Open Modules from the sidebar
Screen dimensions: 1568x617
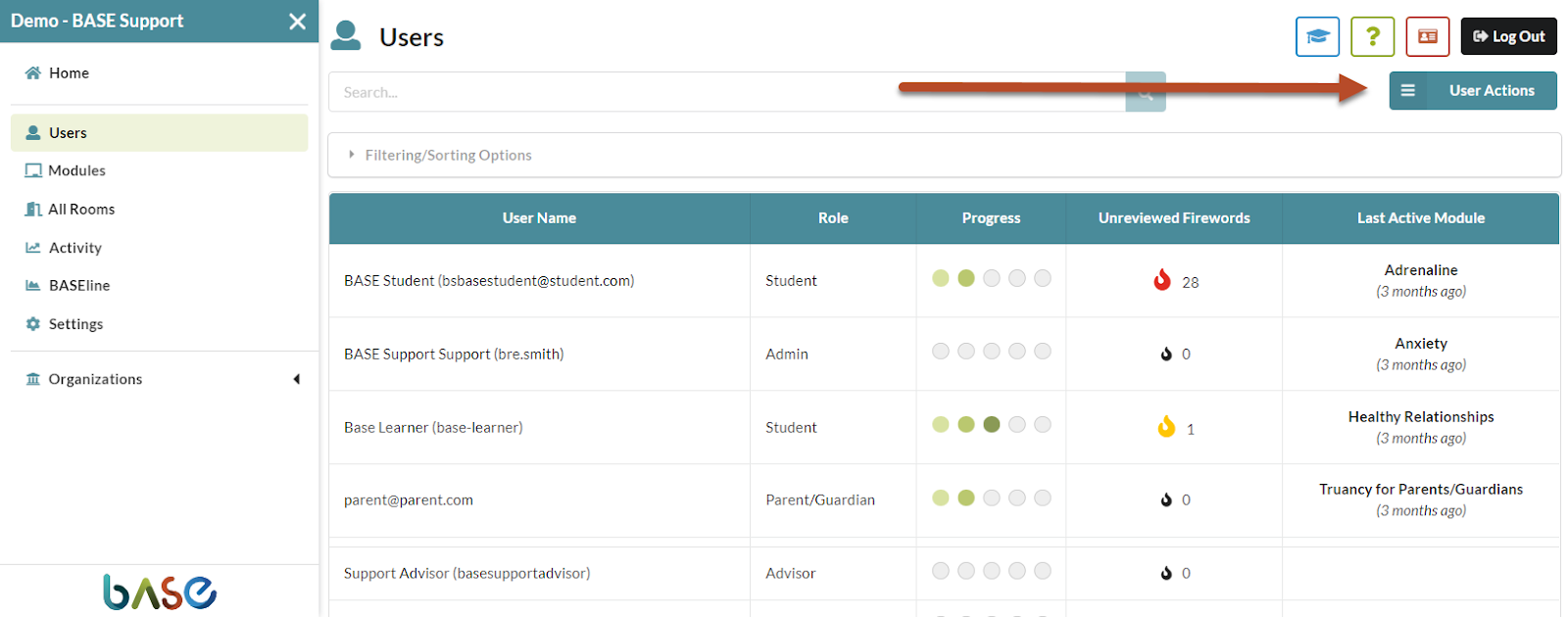[x=76, y=170]
